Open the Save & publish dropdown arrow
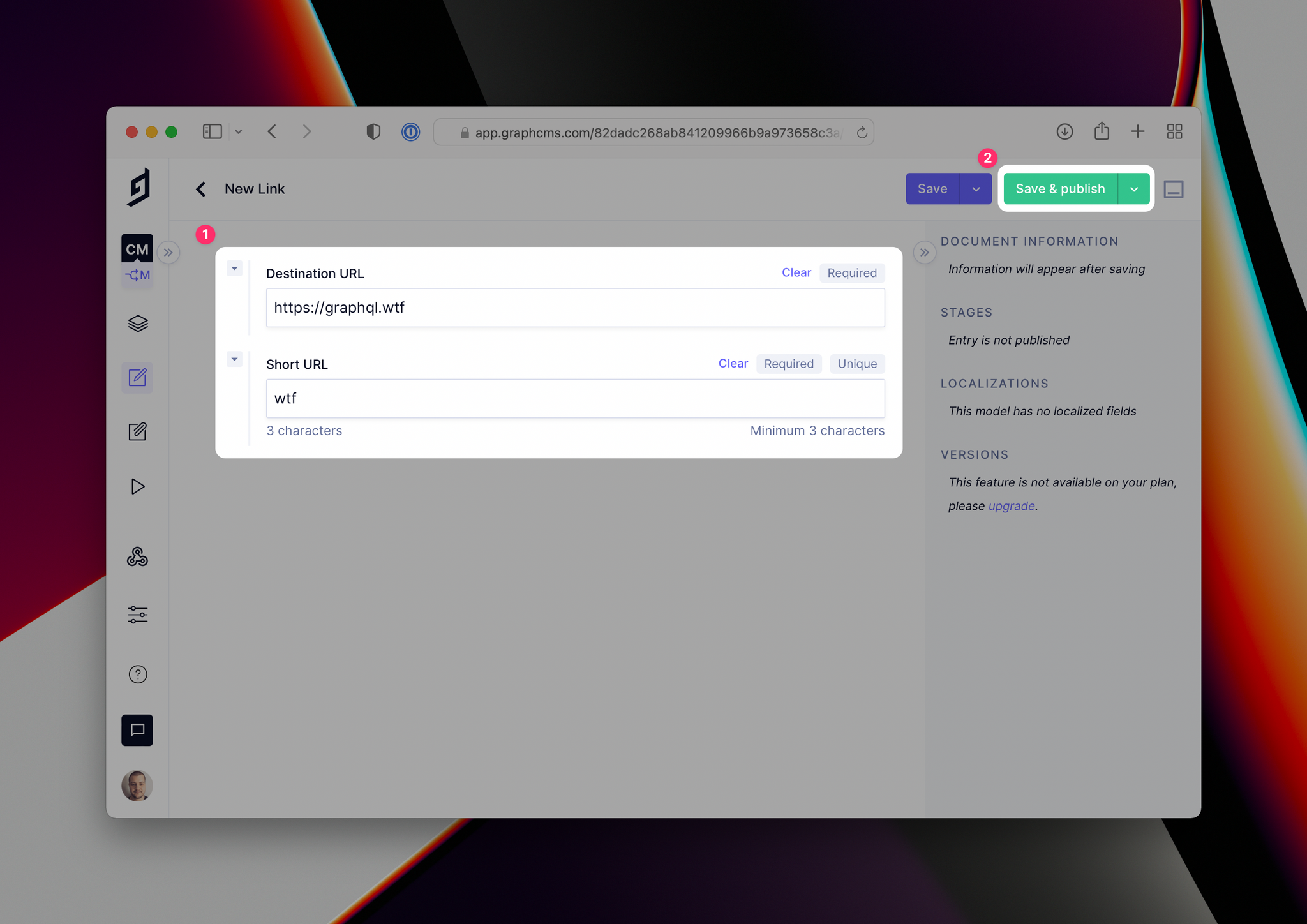 click(1134, 189)
